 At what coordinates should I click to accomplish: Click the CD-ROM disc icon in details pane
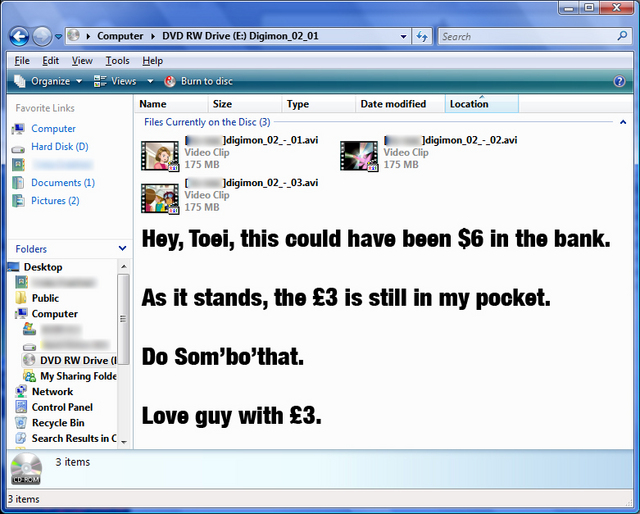point(26,469)
